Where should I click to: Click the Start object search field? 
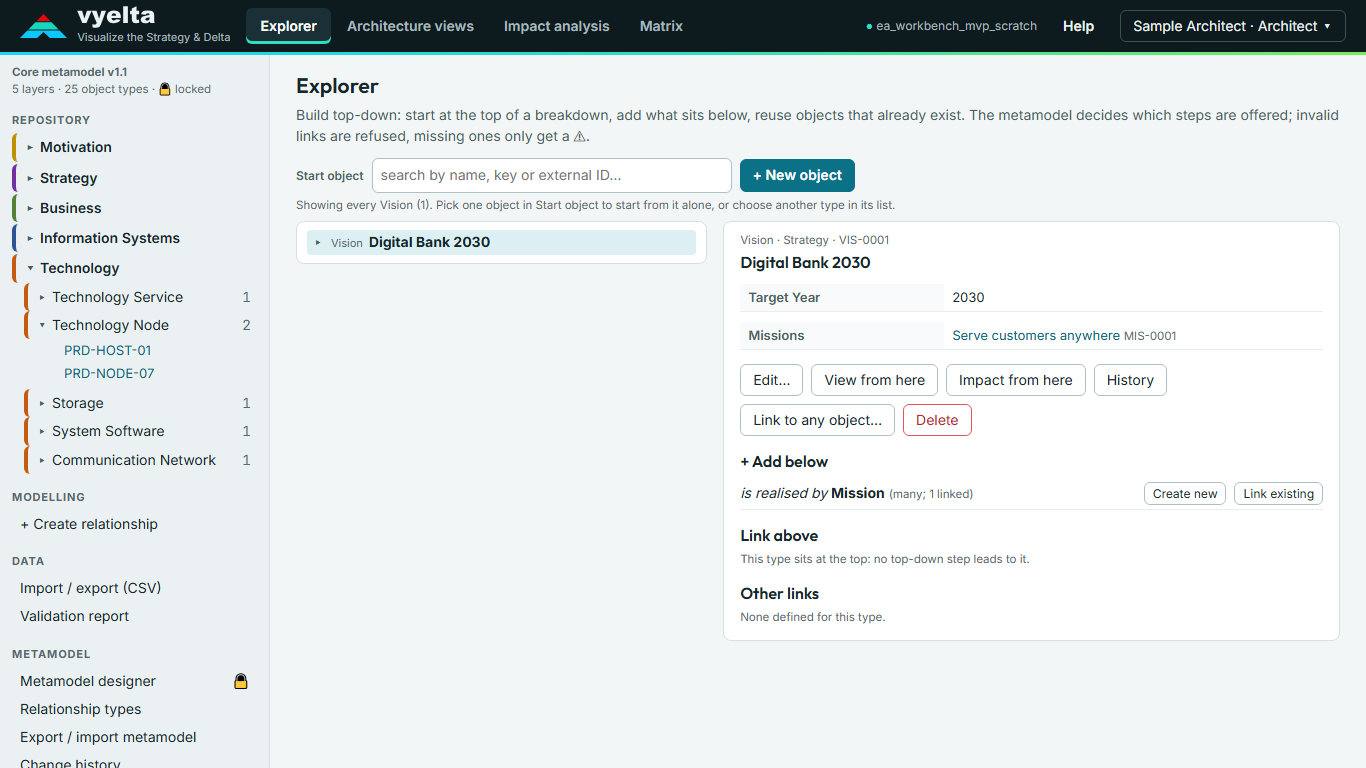[x=552, y=175]
